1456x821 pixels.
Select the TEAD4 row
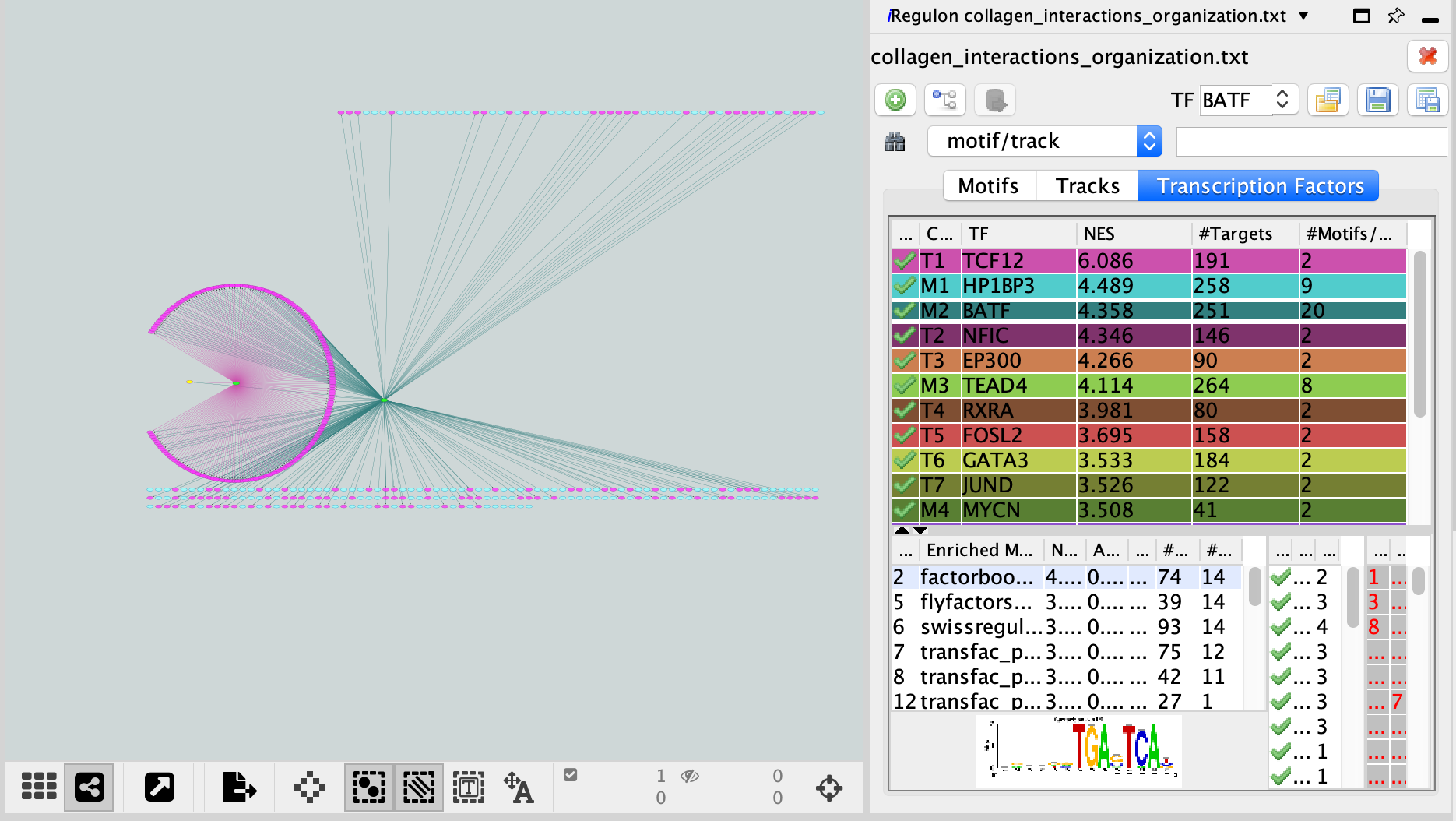pos(1149,385)
